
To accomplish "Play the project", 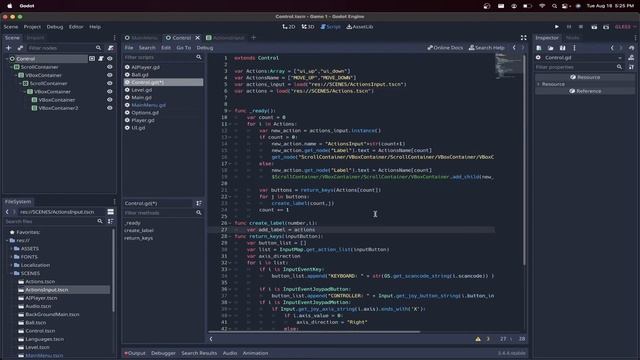I will [557, 27].
